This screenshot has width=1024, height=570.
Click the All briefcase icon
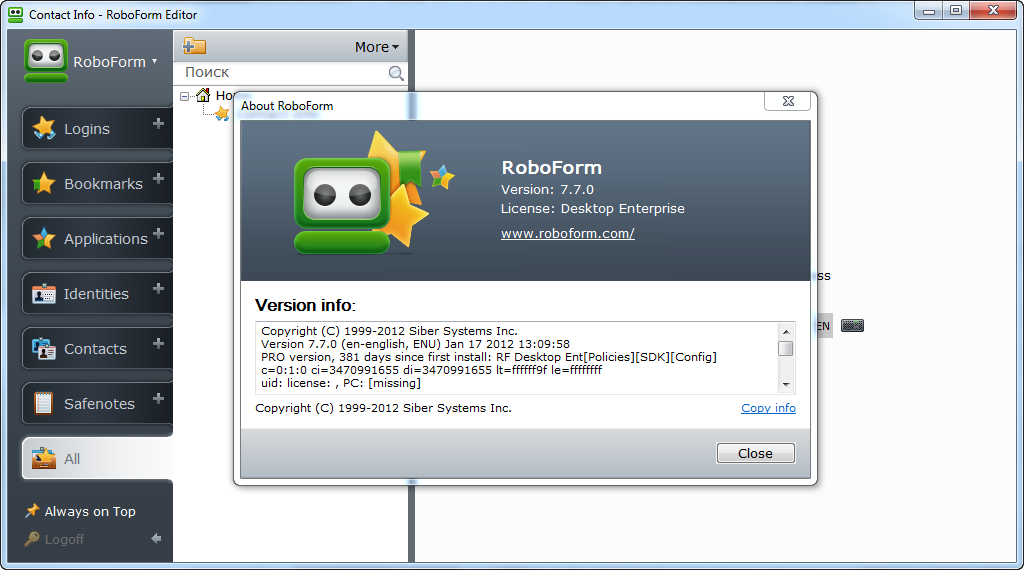tap(44, 458)
